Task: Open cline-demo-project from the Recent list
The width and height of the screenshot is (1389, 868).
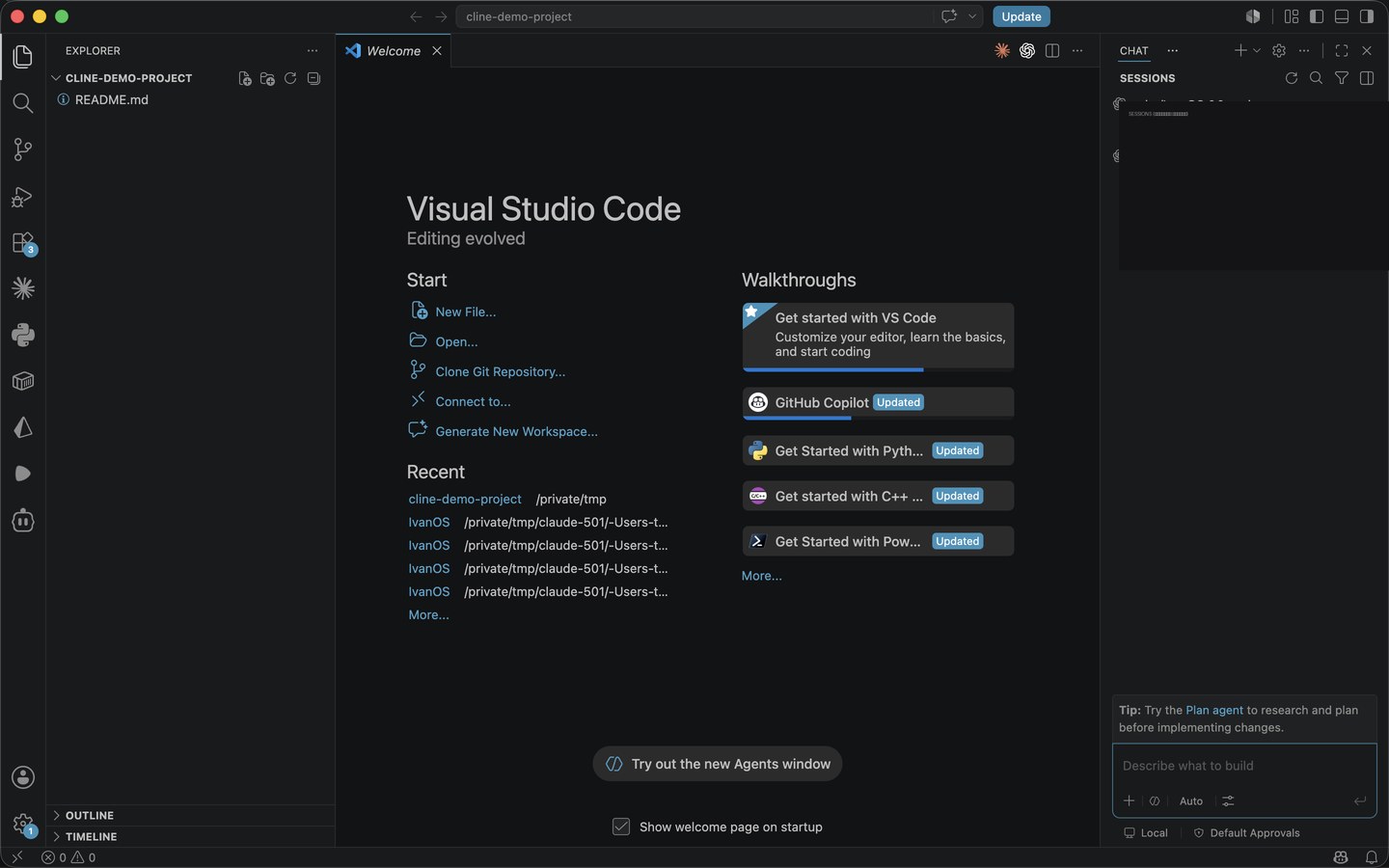Action: 465,499
